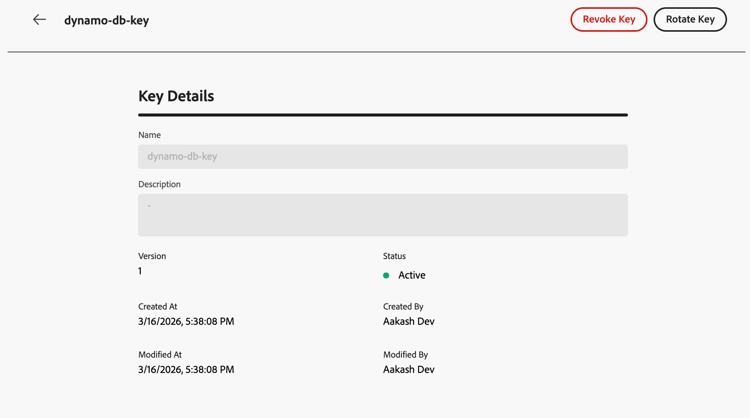Click the Created By label

[403, 307]
